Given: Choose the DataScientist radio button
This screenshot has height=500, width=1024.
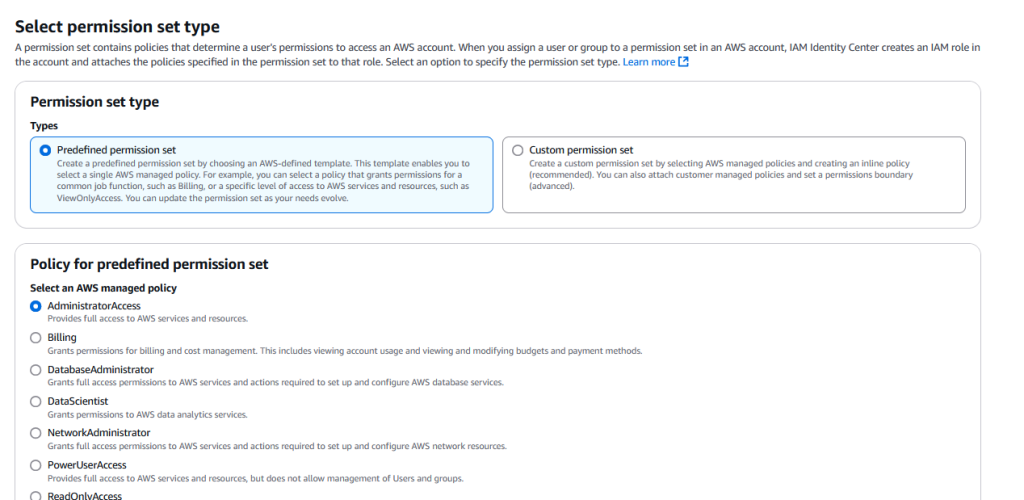Looking at the screenshot, I should click(36, 401).
